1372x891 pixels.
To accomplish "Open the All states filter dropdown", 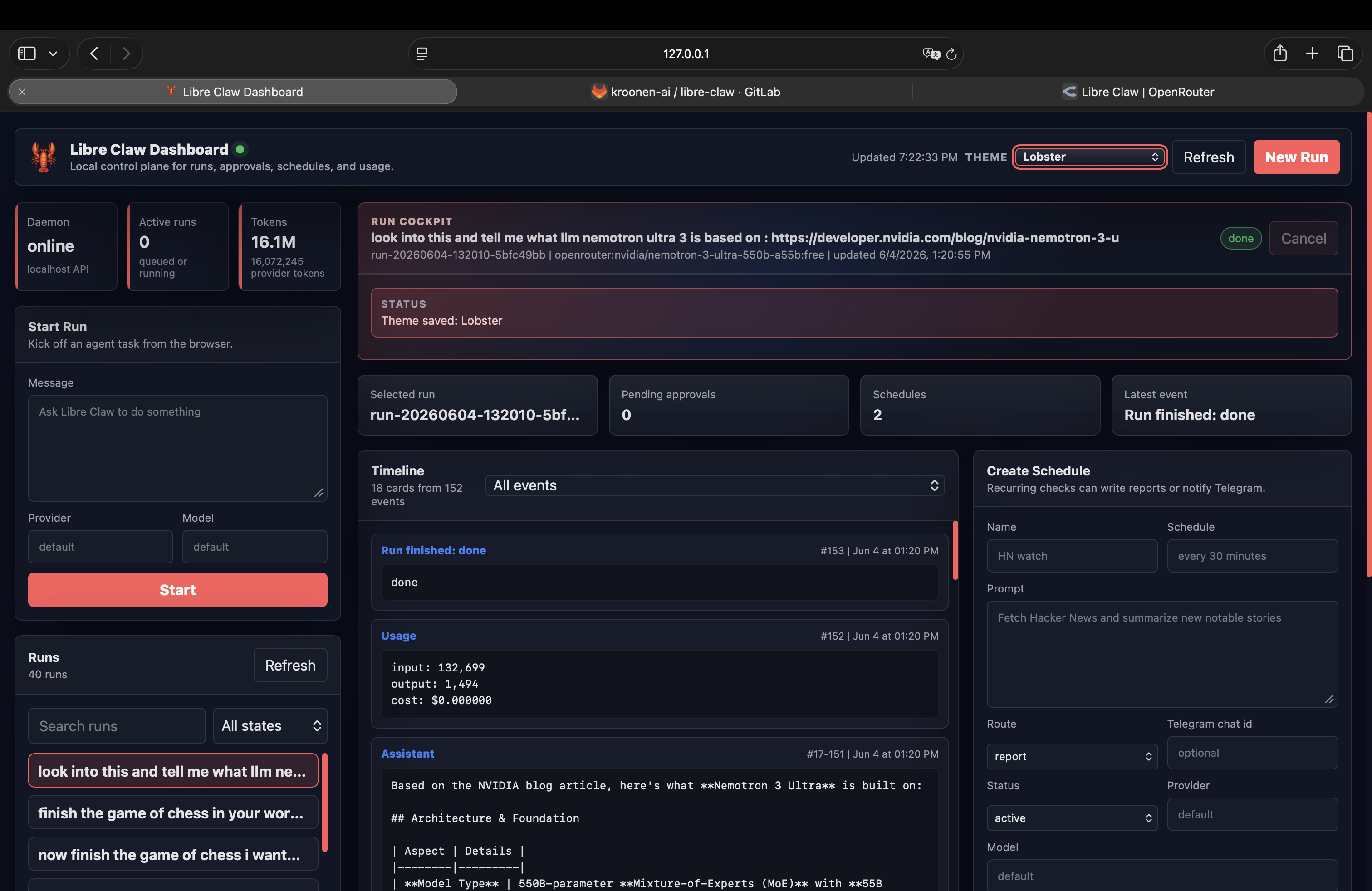I will [x=270, y=725].
